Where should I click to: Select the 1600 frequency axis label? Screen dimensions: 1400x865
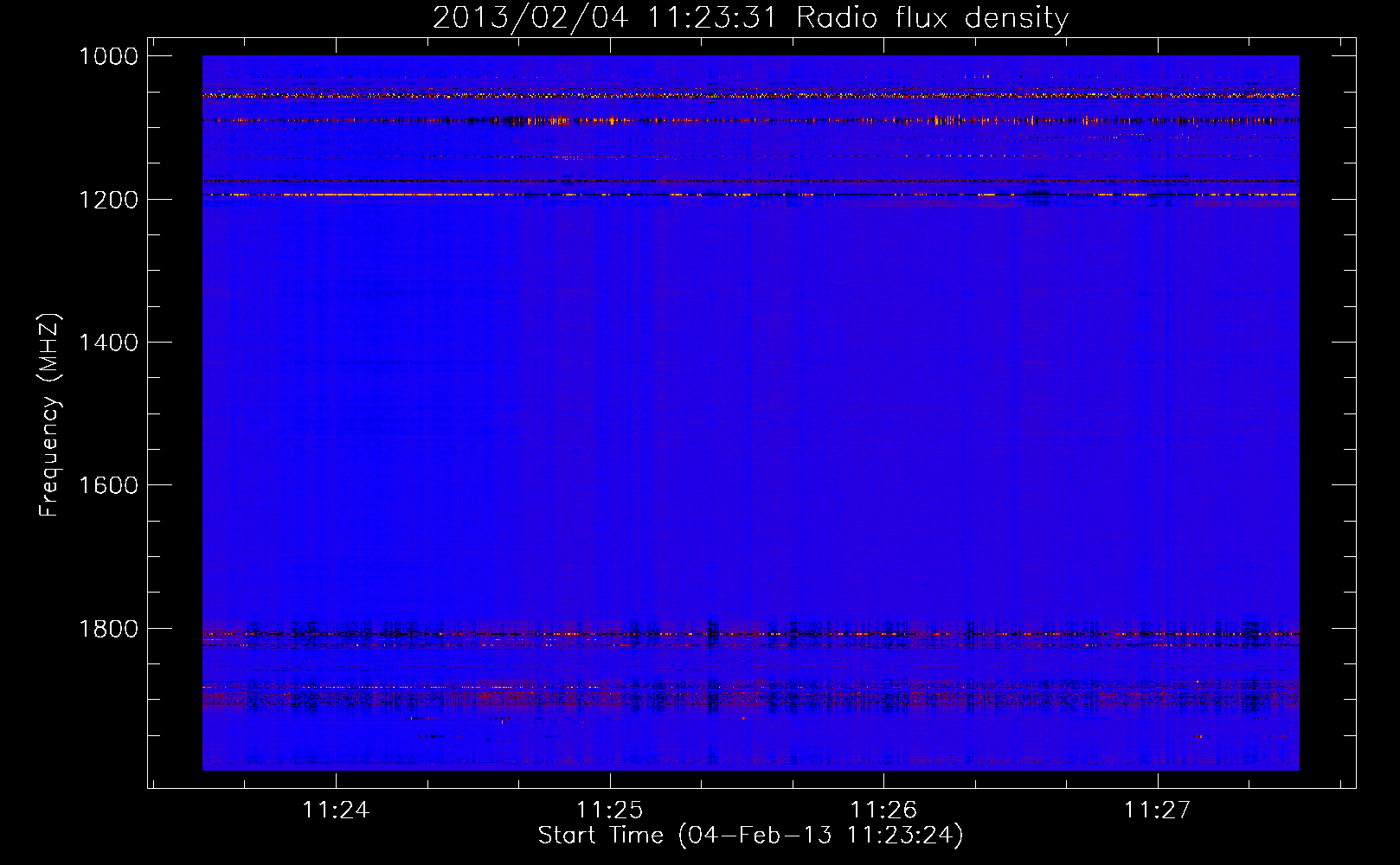pos(108,485)
